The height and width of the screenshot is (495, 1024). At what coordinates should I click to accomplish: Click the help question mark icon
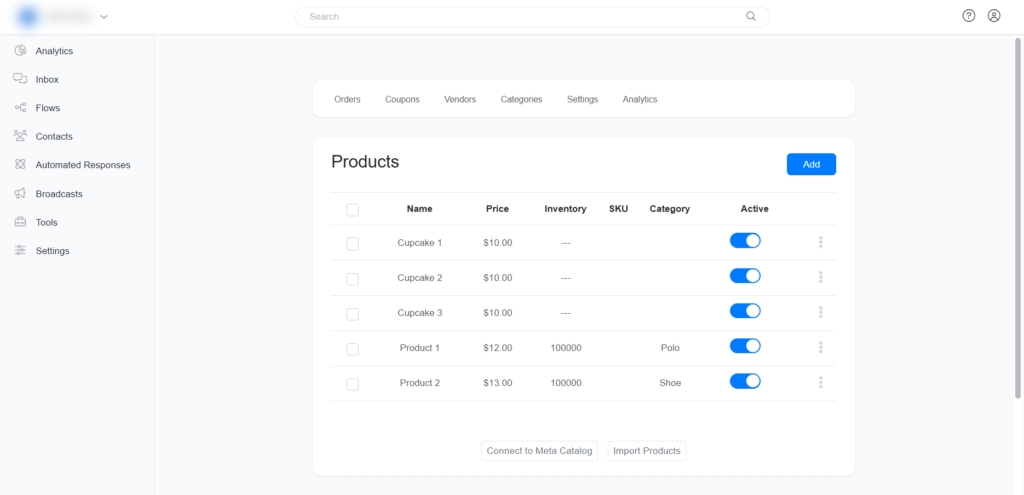click(969, 16)
